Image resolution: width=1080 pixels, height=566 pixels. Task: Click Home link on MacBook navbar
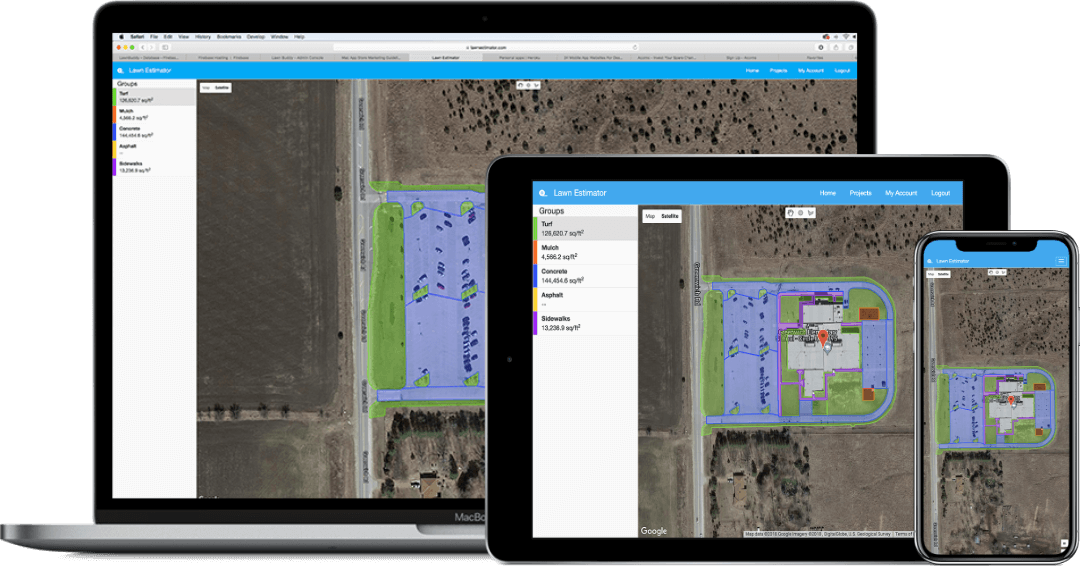[x=752, y=70]
